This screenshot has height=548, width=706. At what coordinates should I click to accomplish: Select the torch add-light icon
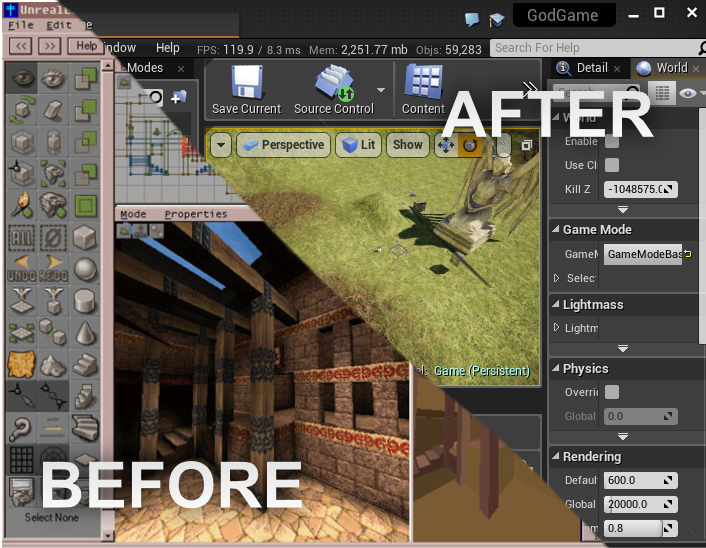coord(22,205)
